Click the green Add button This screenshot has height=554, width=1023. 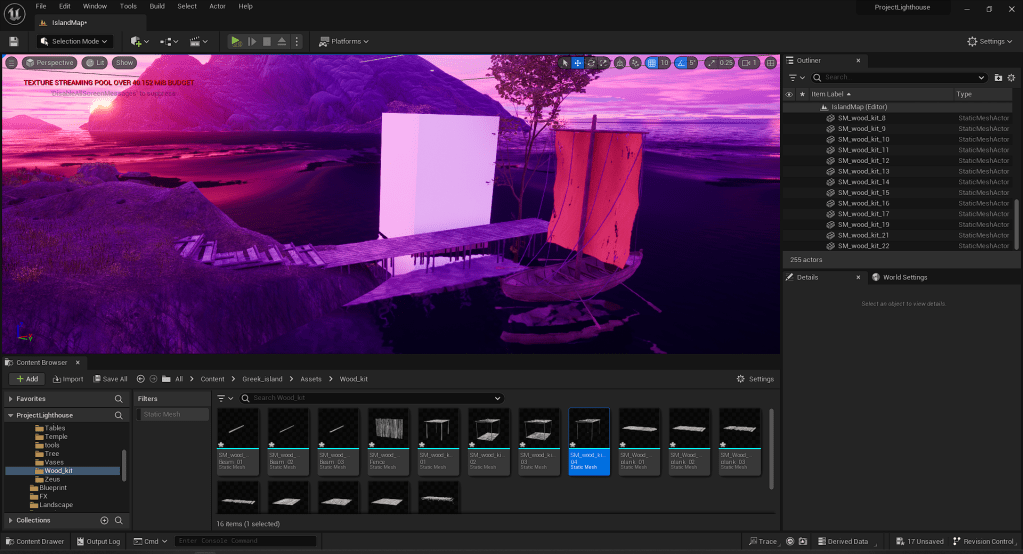[27, 379]
